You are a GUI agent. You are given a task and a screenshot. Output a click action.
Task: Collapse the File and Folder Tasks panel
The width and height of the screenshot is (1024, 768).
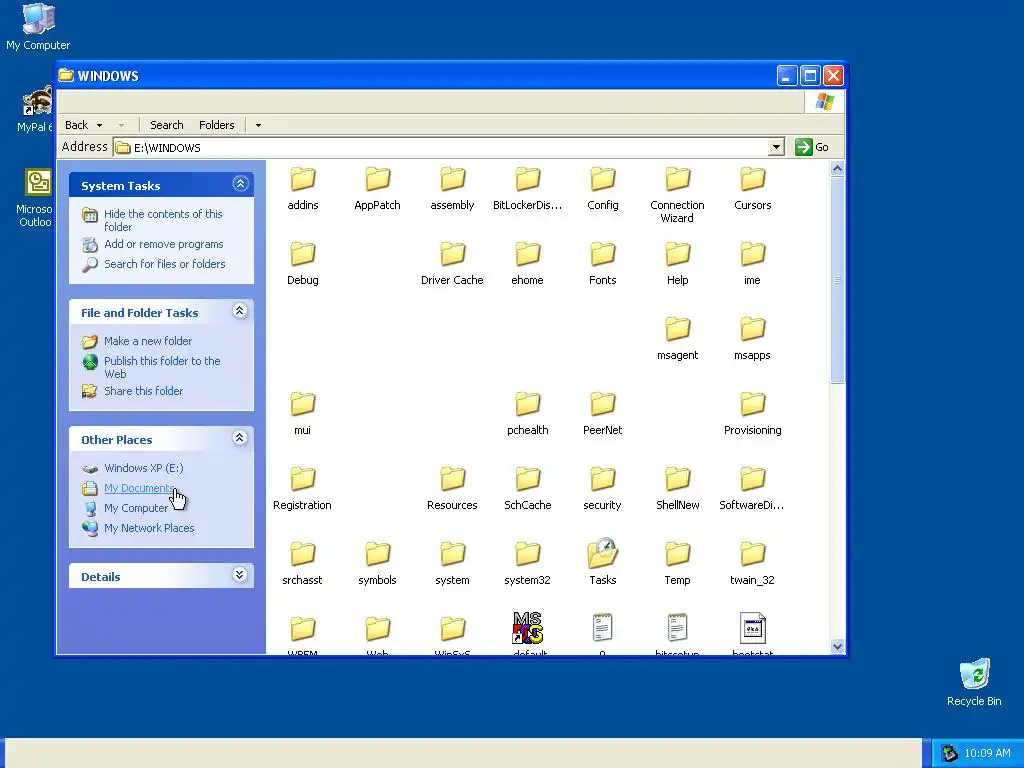[x=240, y=310]
